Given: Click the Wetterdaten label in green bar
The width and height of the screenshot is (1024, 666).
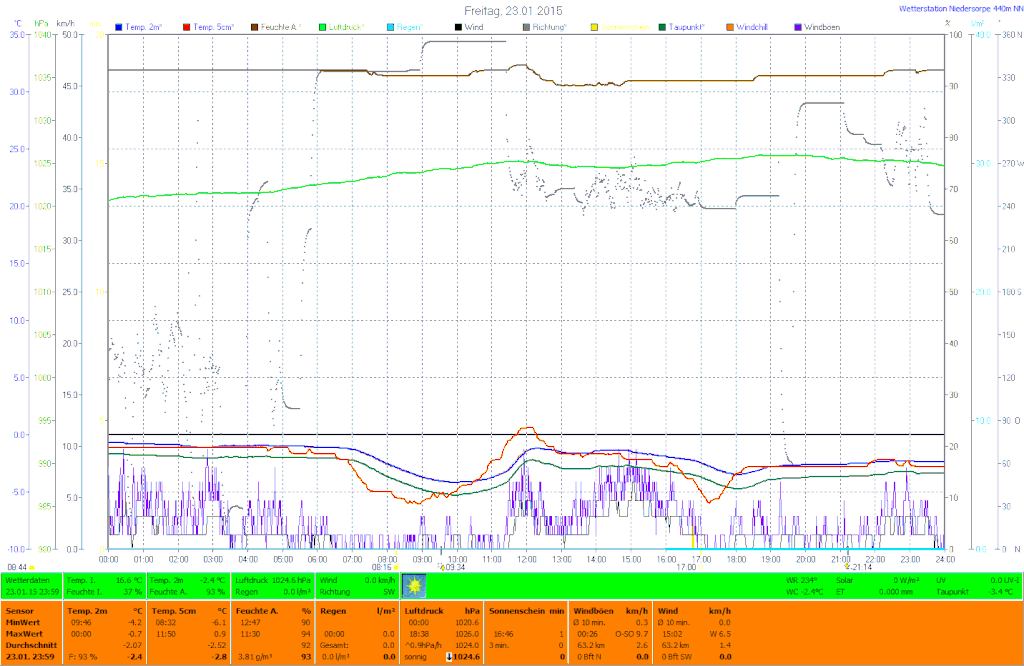Looking at the screenshot, I should coord(25,580).
